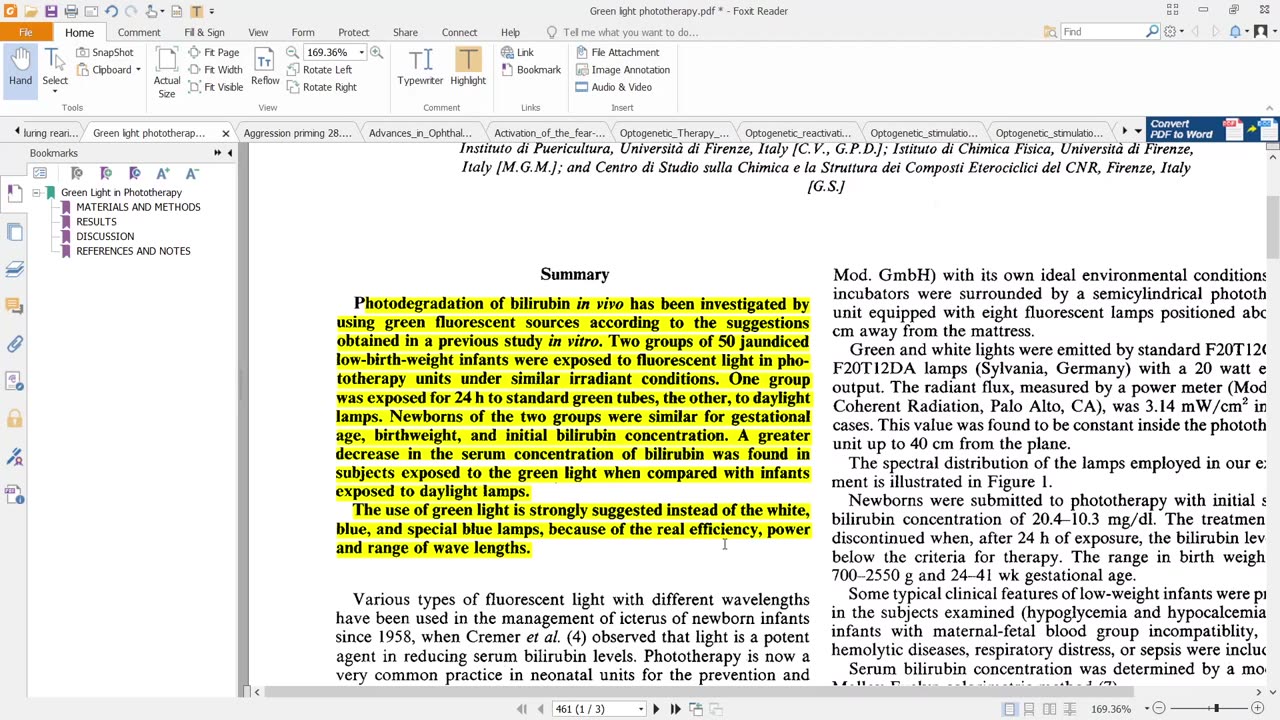Insert Audio & Video
Image resolution: width=1280 pixels, height=720 pixels.
[x=613, y=87]
